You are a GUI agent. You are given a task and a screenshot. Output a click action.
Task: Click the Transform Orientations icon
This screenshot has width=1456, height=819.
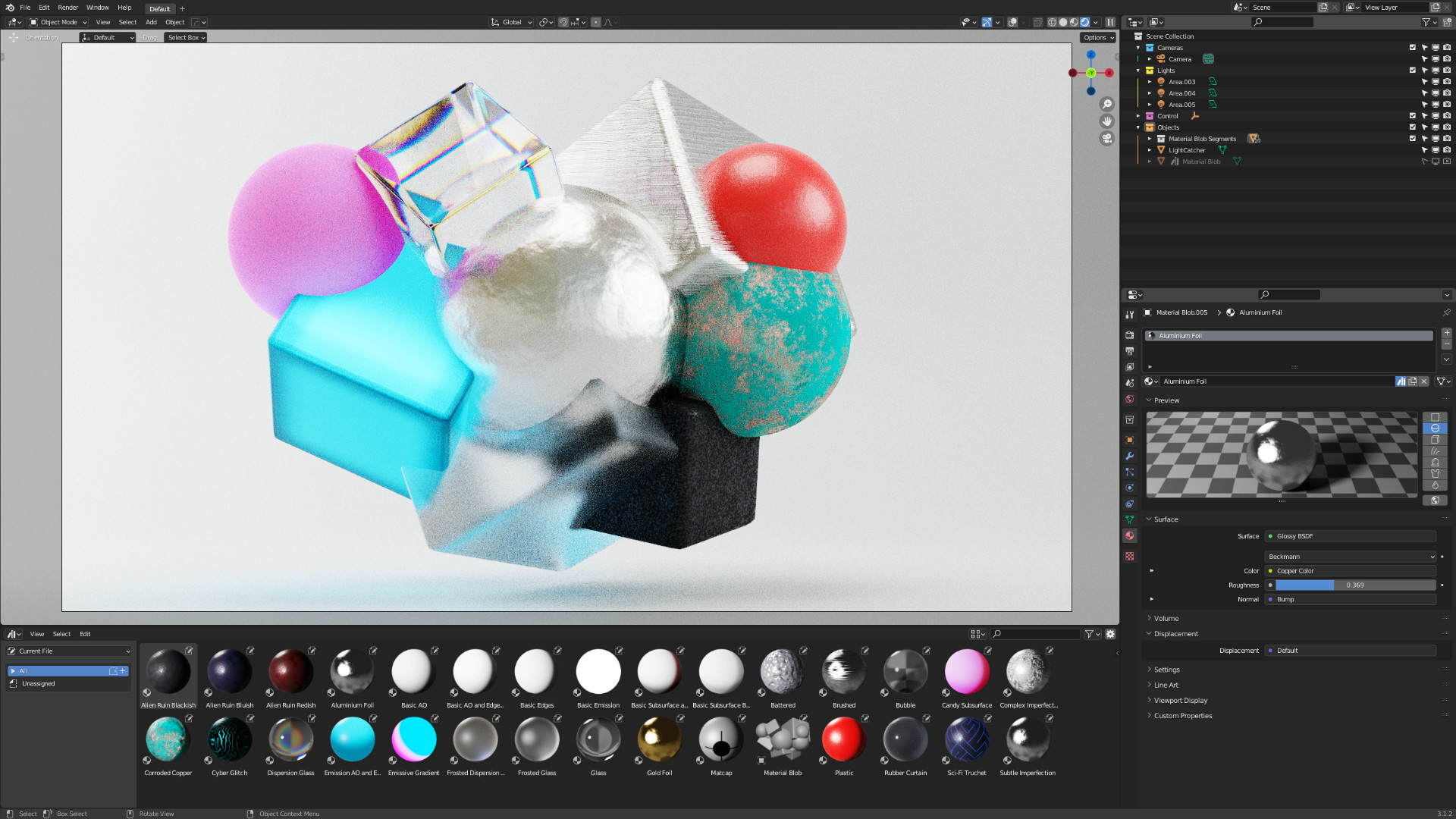tap(498, 22)
